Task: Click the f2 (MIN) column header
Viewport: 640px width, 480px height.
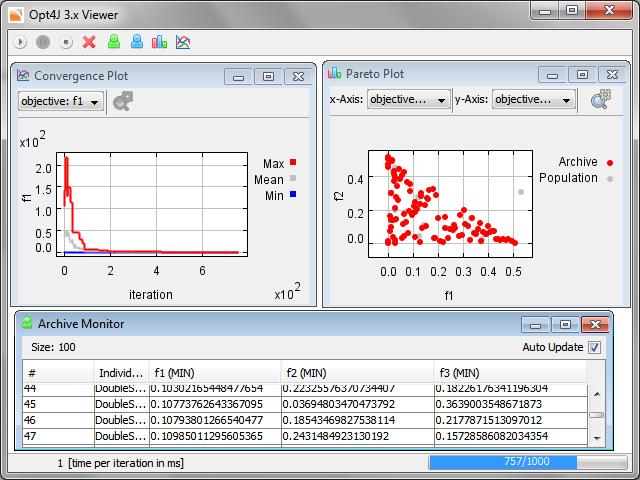Action: coord(355,371)
